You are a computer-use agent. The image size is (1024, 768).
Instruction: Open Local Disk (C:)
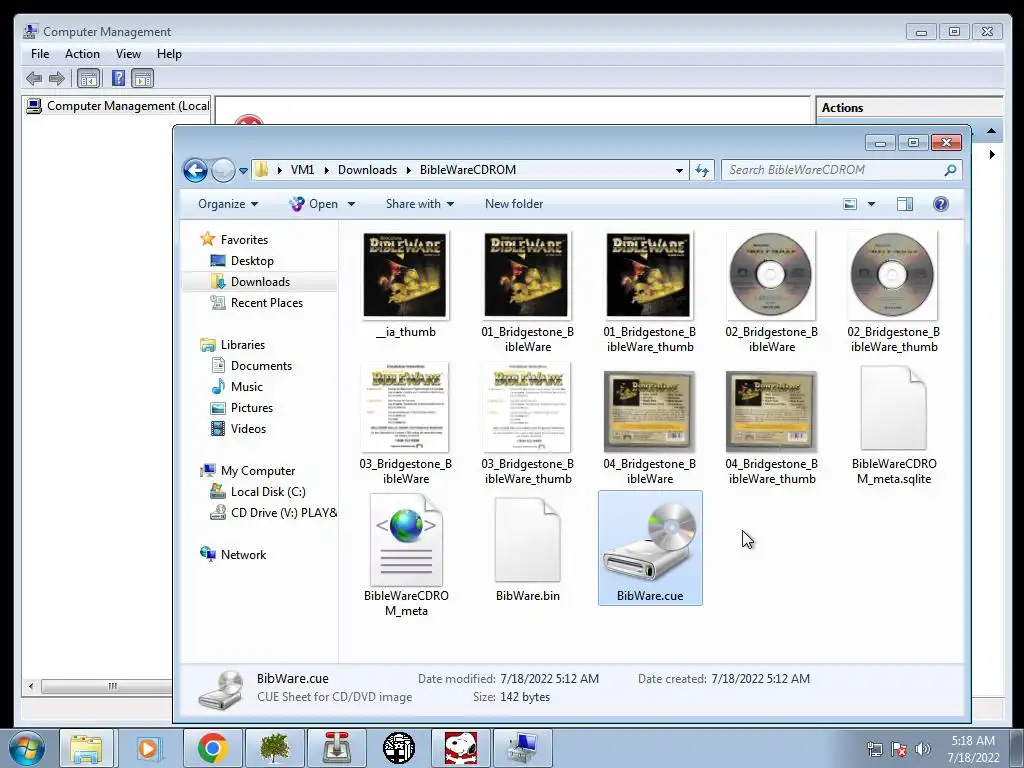[268, 492]
